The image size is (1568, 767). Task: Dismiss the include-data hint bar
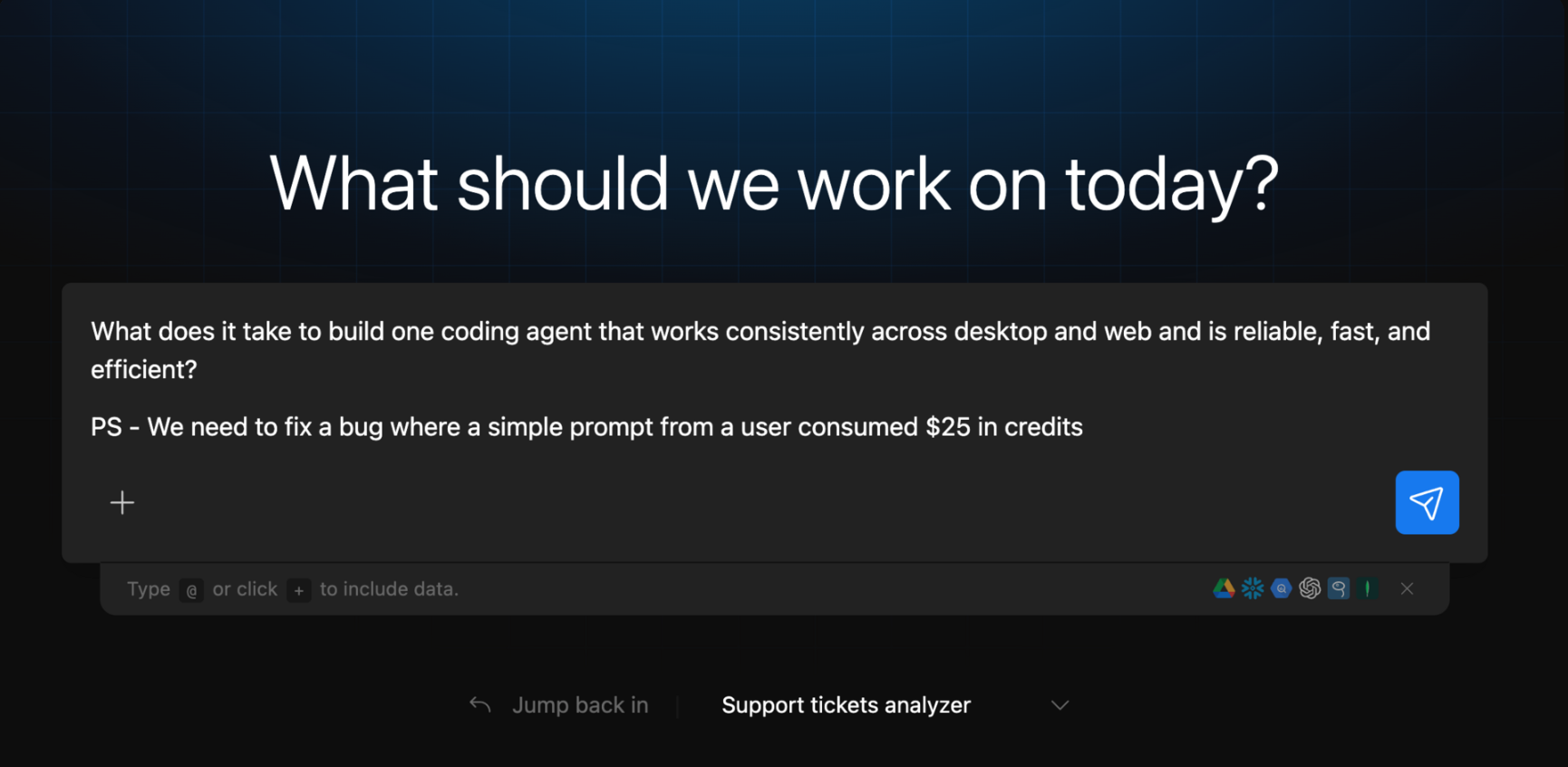(1407, 588)
